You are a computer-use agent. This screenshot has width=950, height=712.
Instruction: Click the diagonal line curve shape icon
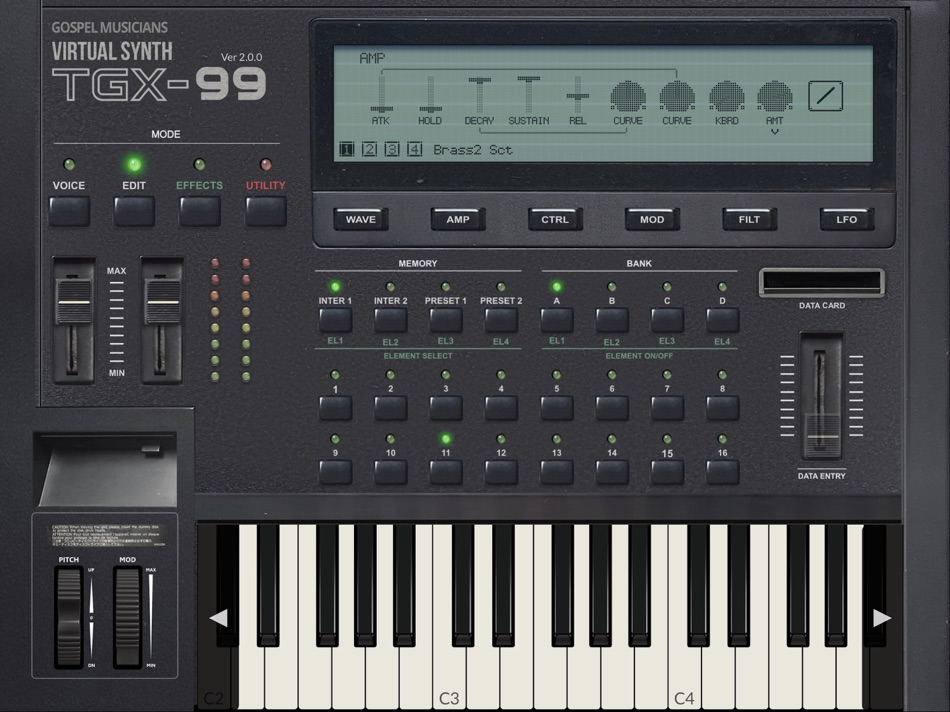[x=825, y=96]
